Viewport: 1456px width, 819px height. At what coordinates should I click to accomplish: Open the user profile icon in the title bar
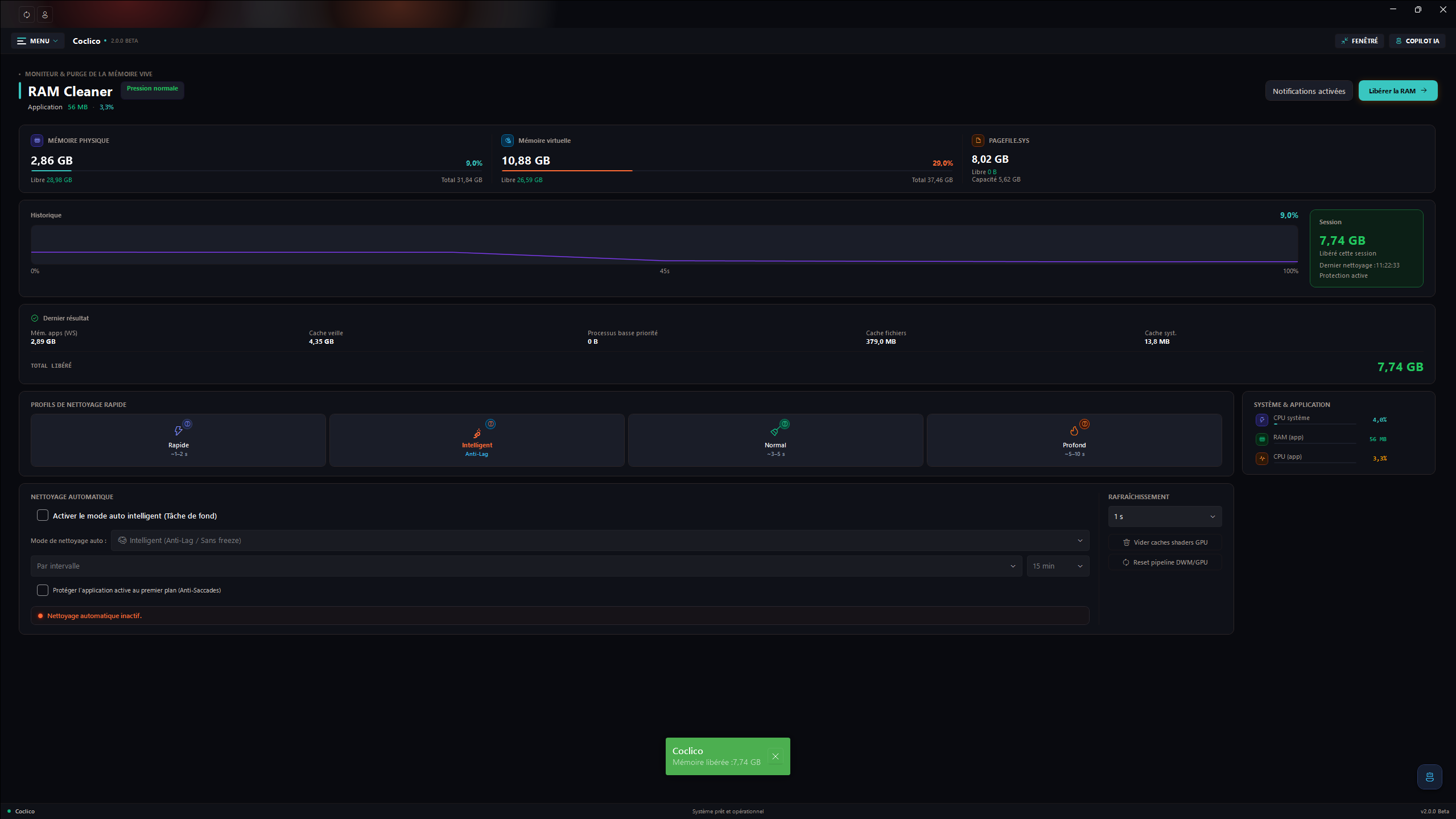click(x=45, y=14)
